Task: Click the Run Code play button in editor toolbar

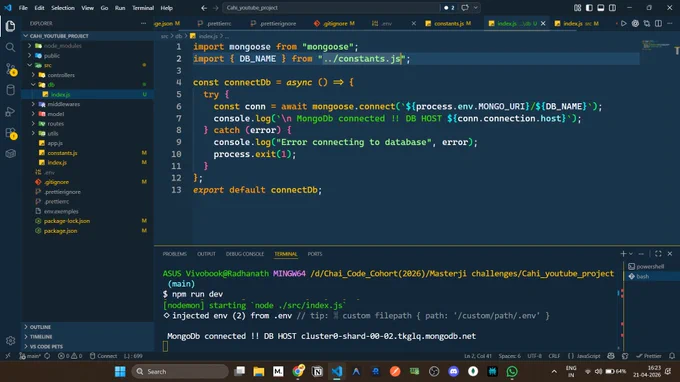Action: click(x=623, y=23)
